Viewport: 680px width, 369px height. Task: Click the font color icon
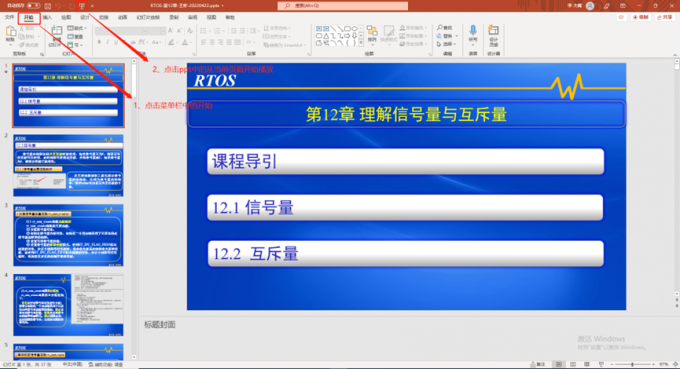(x=186, y=42)
